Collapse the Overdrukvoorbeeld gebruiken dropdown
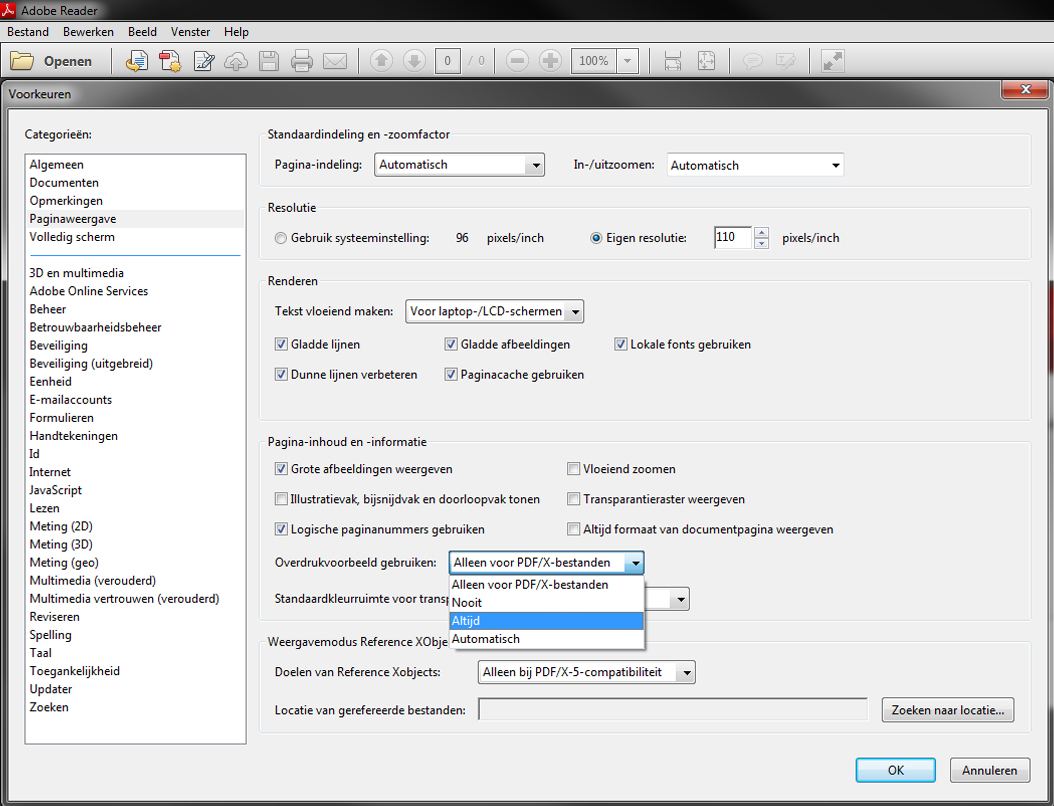 (x=635, y=563)
